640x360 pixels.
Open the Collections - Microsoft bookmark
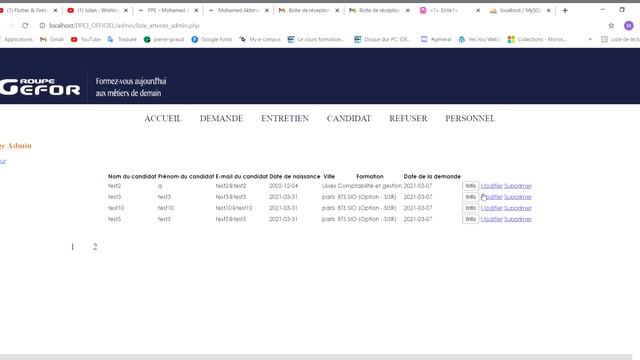[537, 39]
